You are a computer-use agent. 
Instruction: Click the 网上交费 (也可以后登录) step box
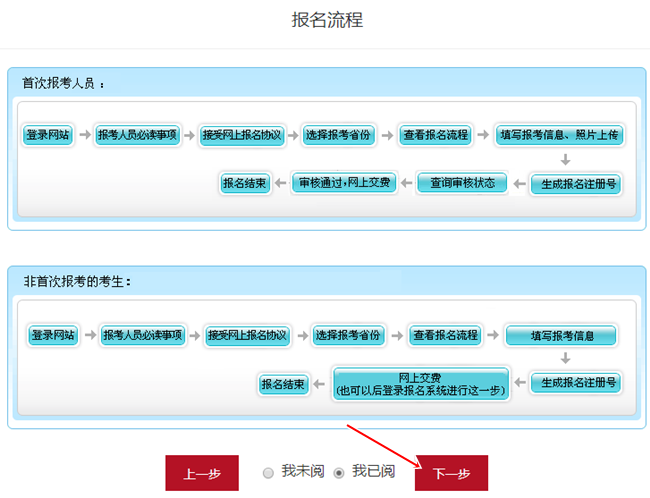pos(421,384)
